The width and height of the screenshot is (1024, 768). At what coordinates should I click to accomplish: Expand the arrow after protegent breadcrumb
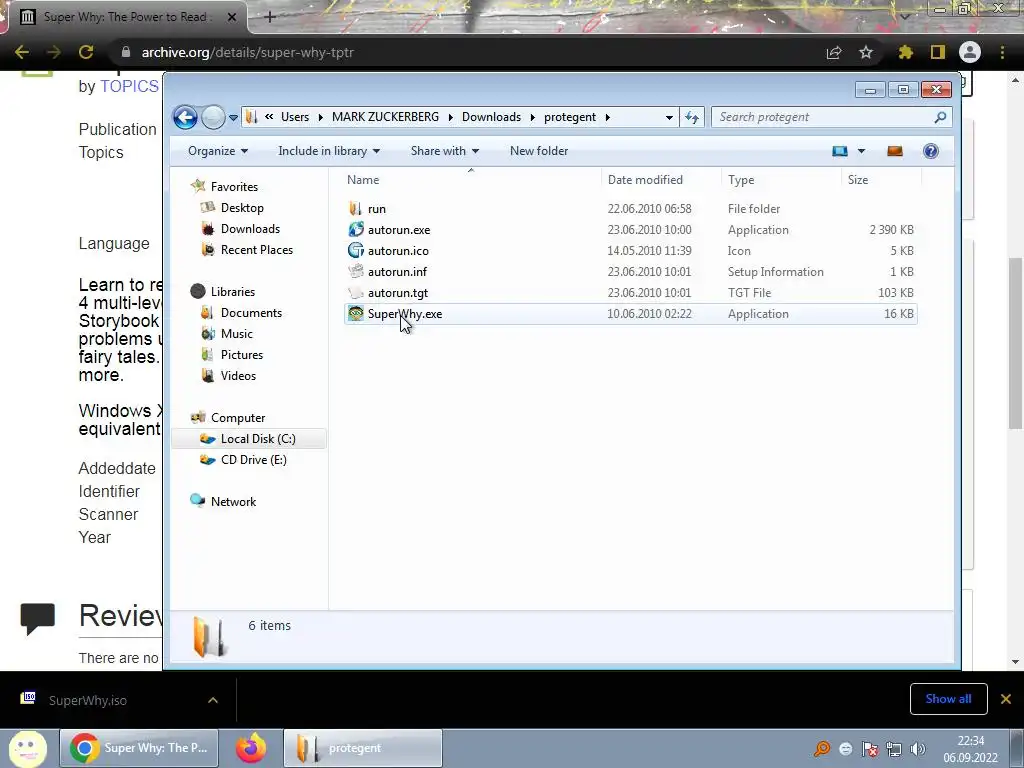click(x=607, y=118)
